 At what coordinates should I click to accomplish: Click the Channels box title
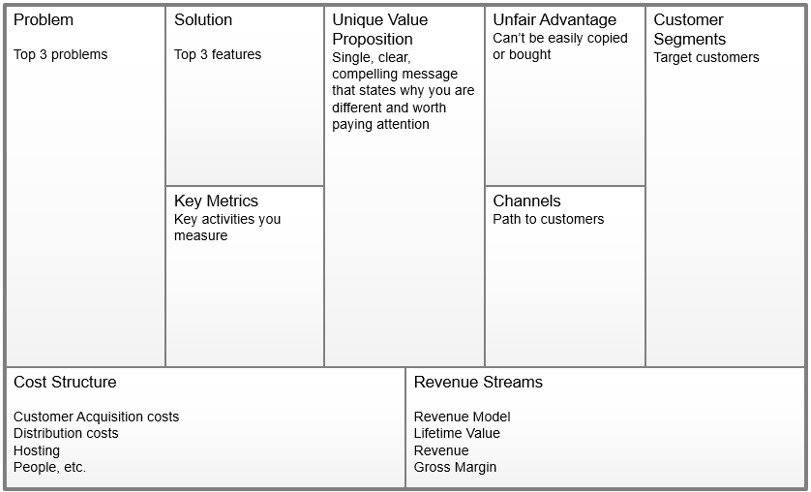[x=527, y=201]
